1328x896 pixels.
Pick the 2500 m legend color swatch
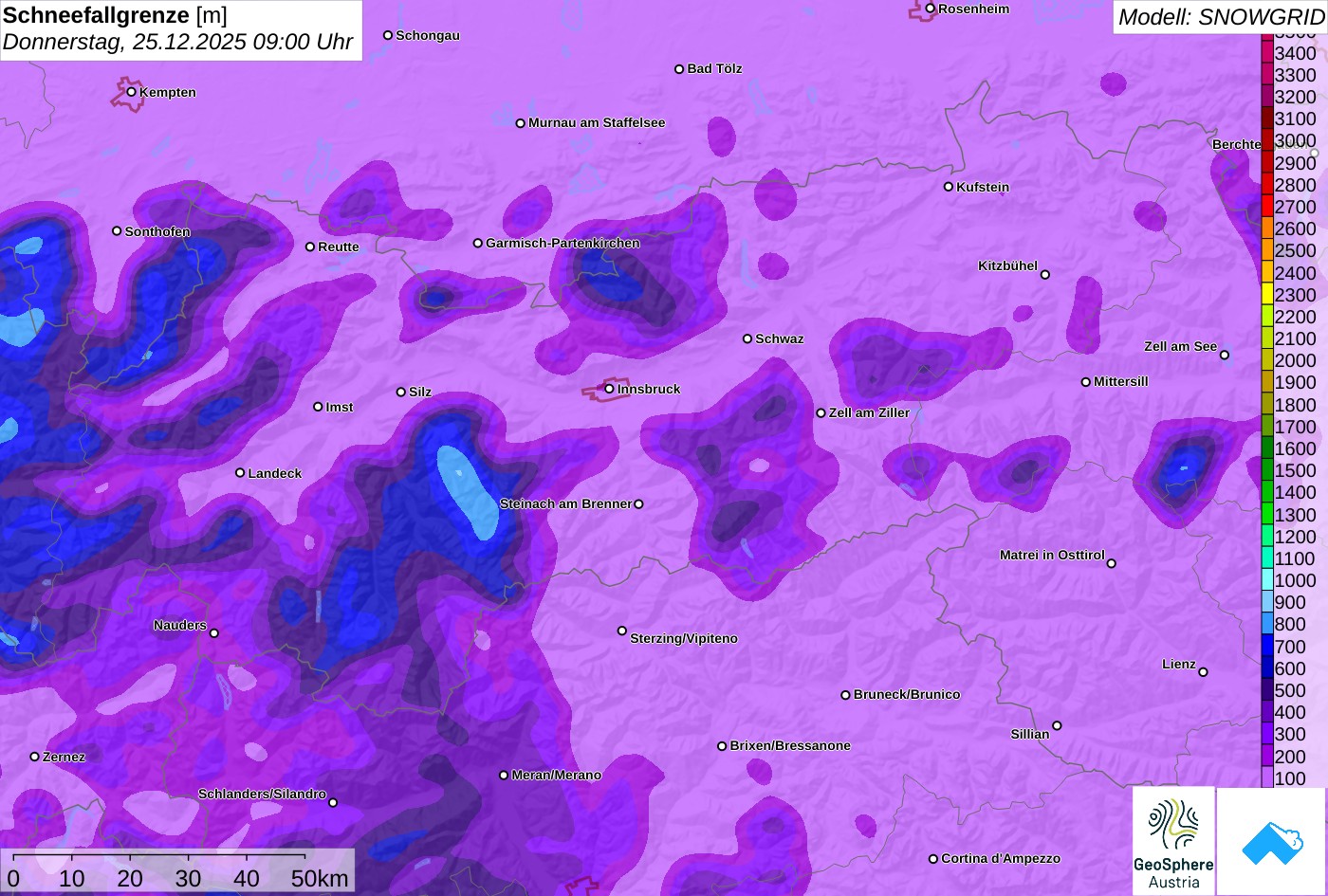(x=1266, y=250)
